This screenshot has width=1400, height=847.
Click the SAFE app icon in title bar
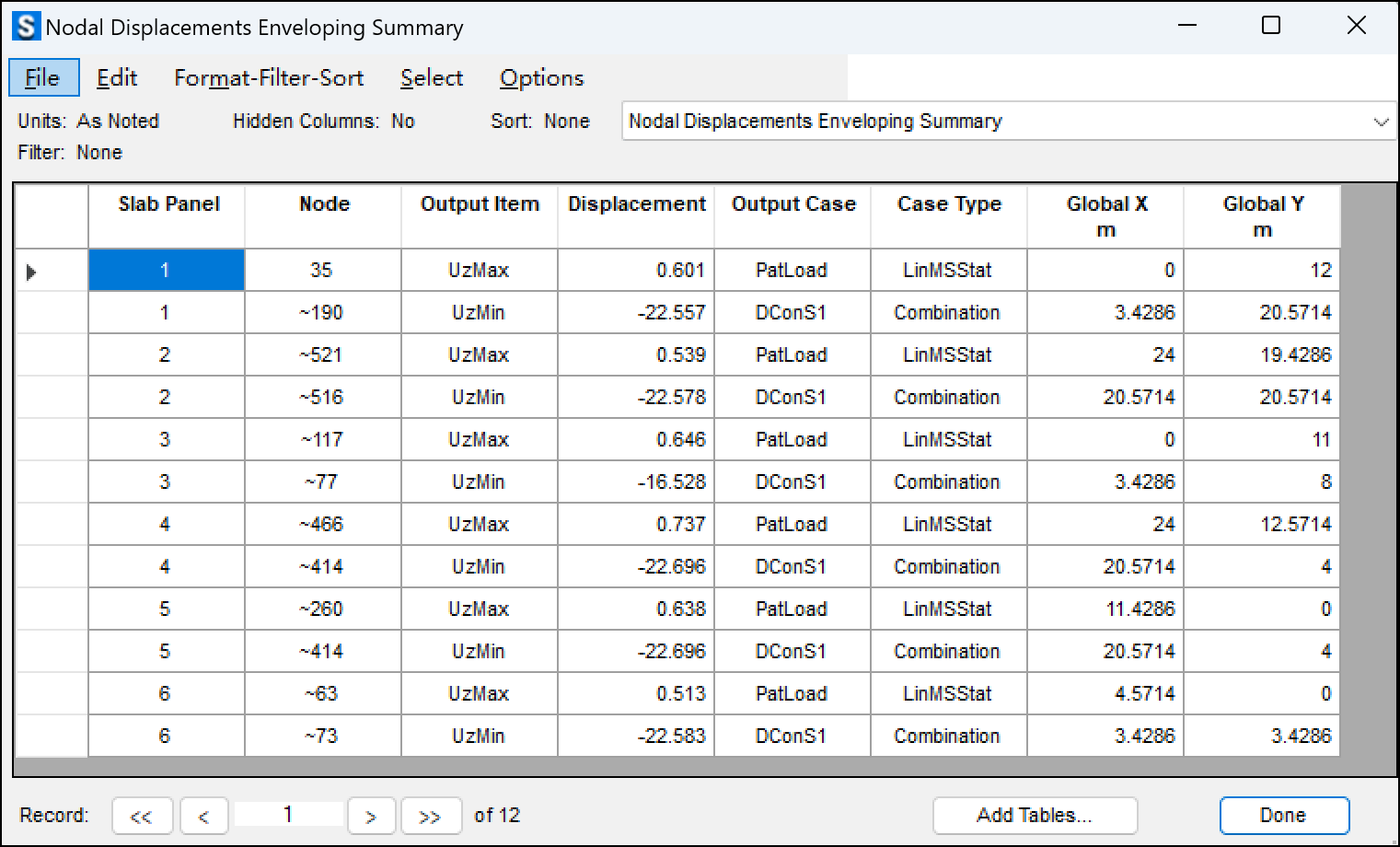pos(26,27)
